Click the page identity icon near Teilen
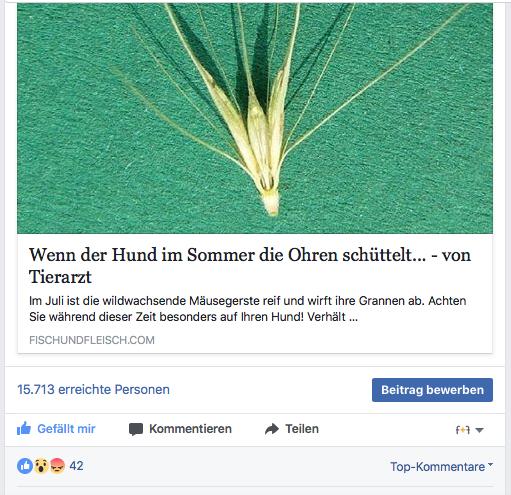This screenshot has height=495, width=511. click(x=463, y=430)
